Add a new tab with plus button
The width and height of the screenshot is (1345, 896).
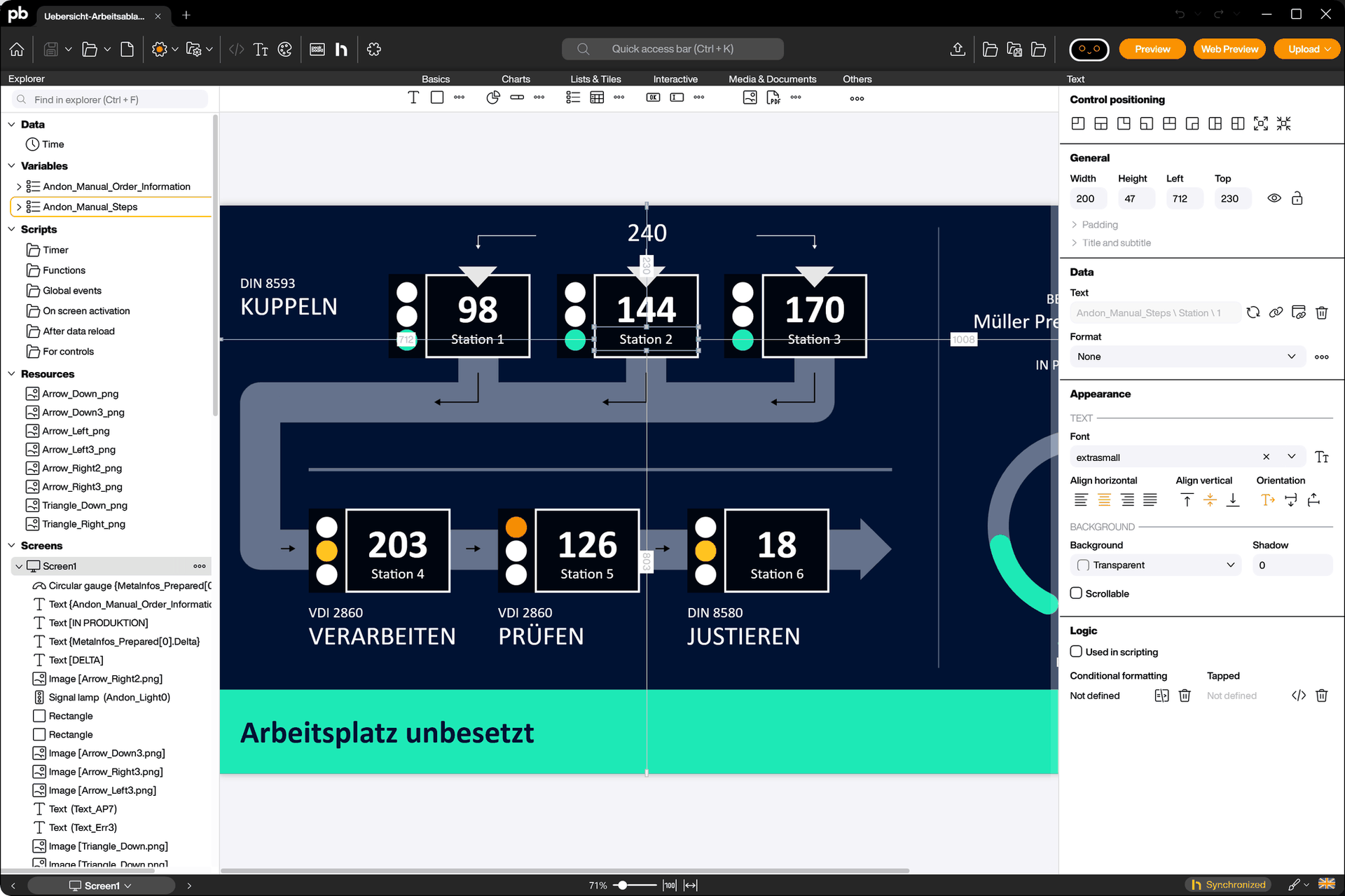point(186,15)
